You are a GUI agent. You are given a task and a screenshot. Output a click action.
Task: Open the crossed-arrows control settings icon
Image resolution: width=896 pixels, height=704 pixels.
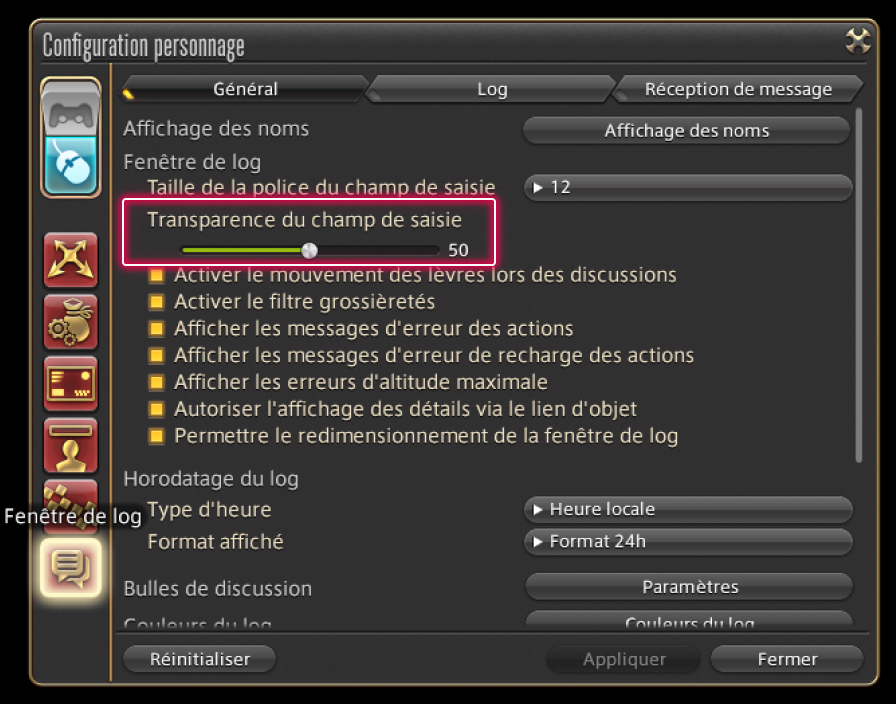tap(70, 260)
